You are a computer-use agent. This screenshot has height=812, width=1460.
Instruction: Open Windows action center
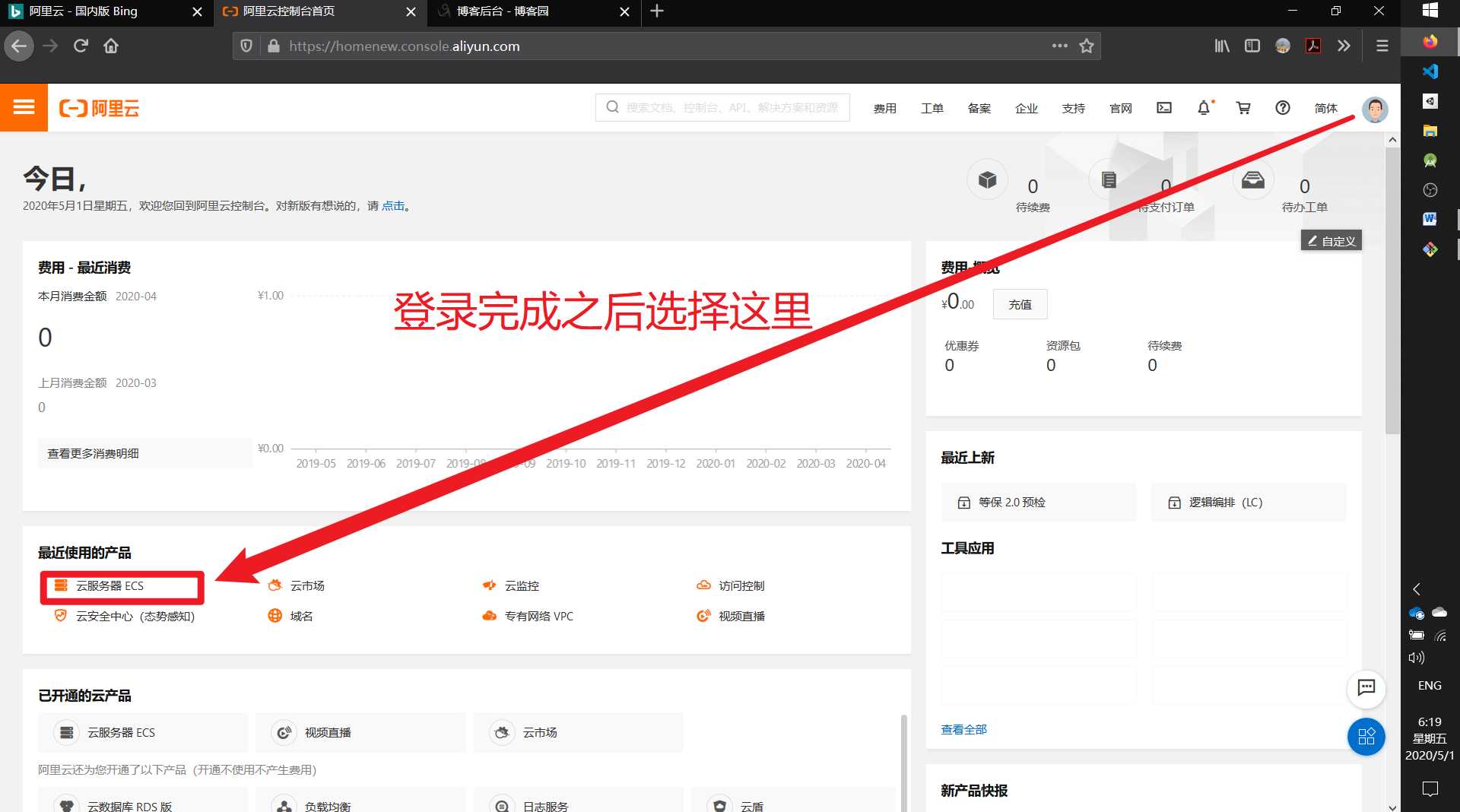click(1430, 788)
